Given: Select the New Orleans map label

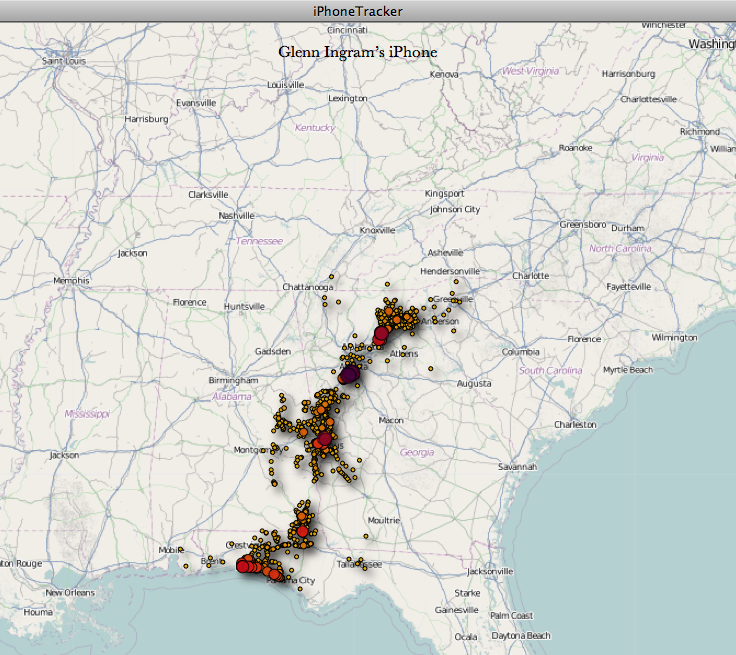Looking at the screenshot, I should (69, 592).
